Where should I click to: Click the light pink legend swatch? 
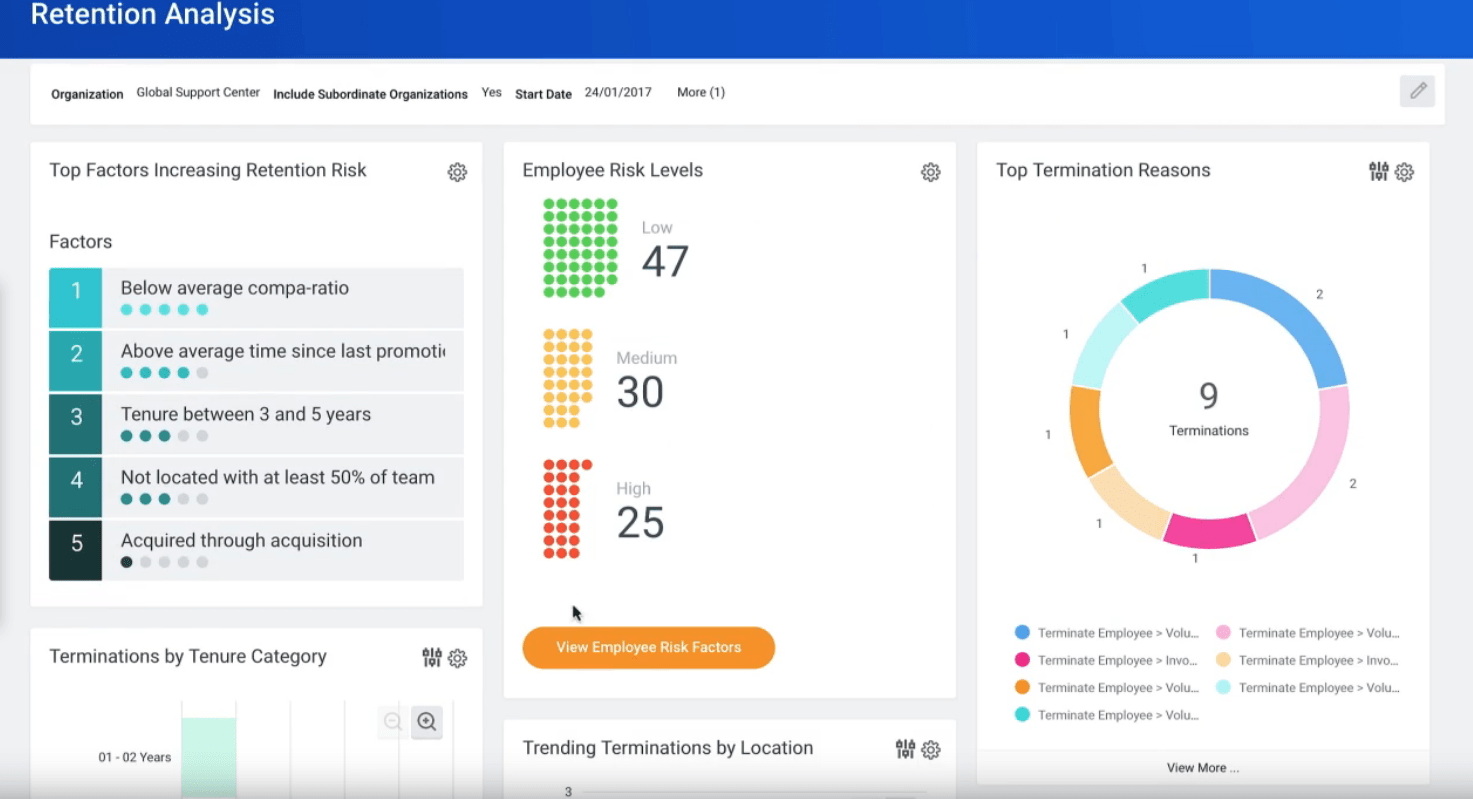coord(1223,632)
